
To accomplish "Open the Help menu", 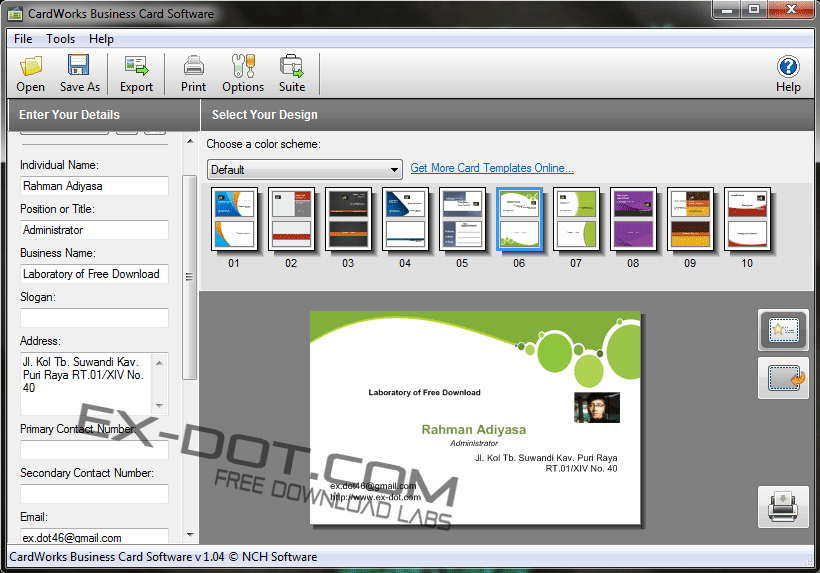I will coord(101,39).
